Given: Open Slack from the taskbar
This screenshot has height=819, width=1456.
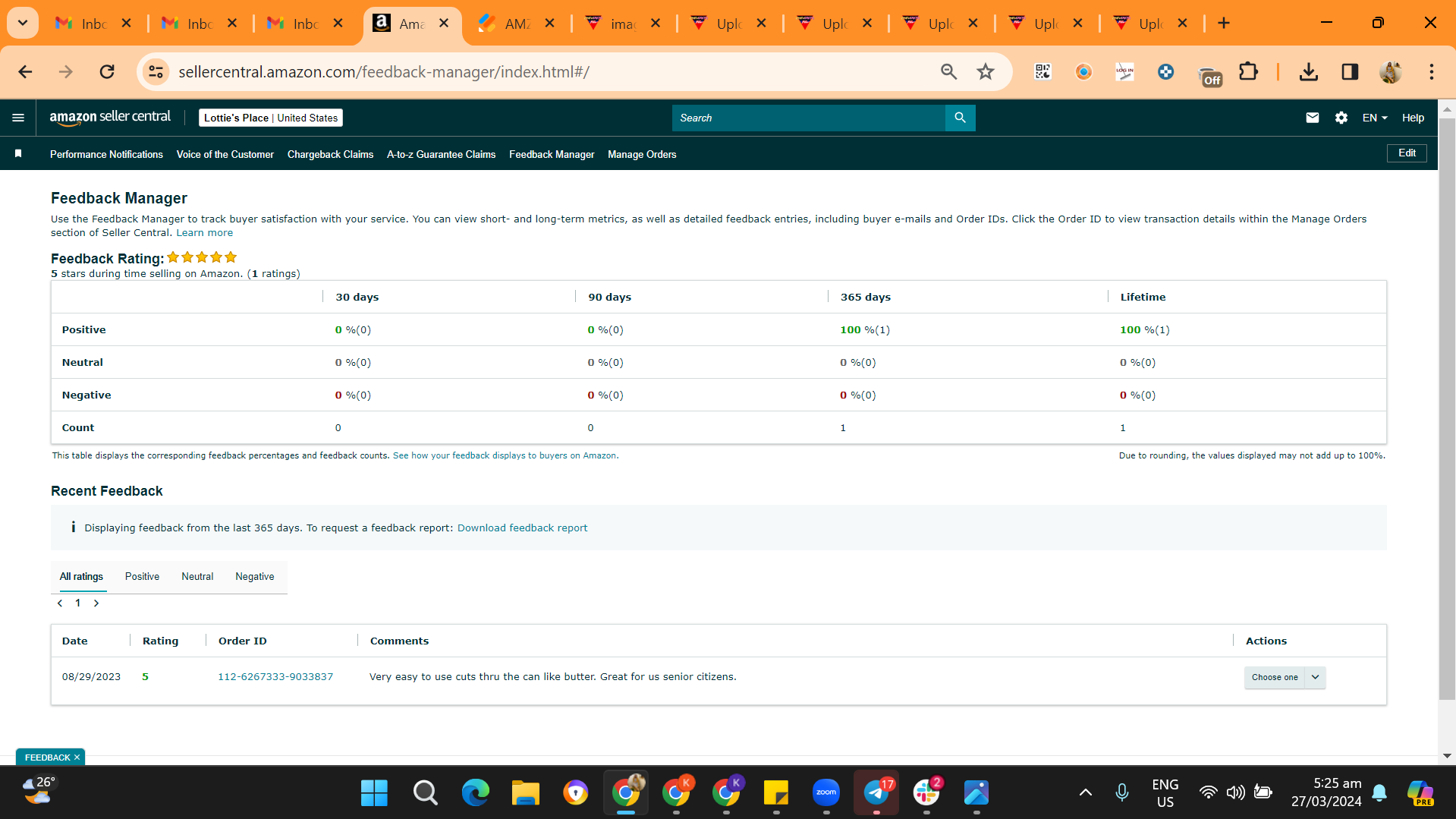Looking at the screenshot, I should click(x=926, y=793).
